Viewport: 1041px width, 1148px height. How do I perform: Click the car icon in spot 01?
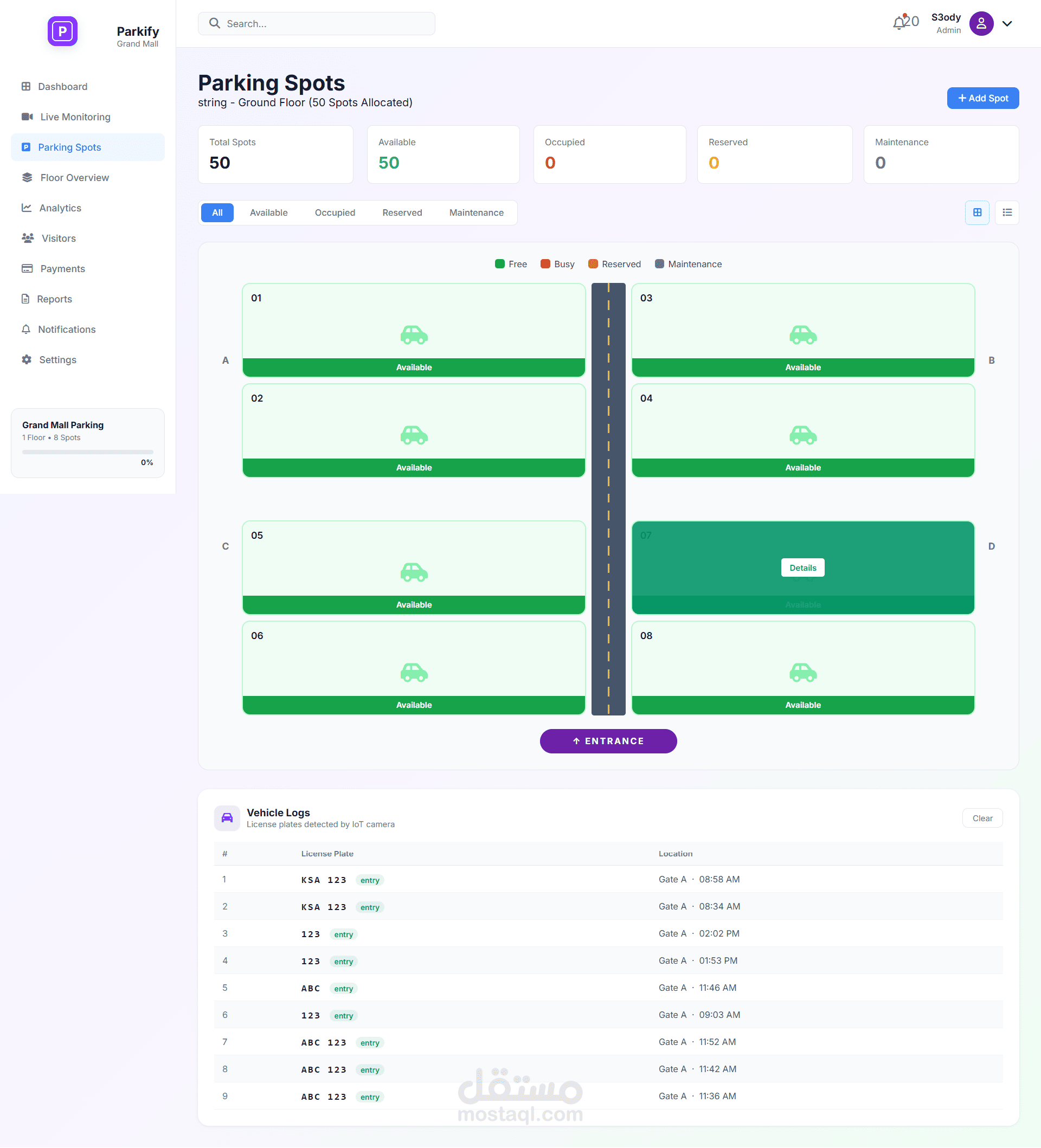pos(414,335)
